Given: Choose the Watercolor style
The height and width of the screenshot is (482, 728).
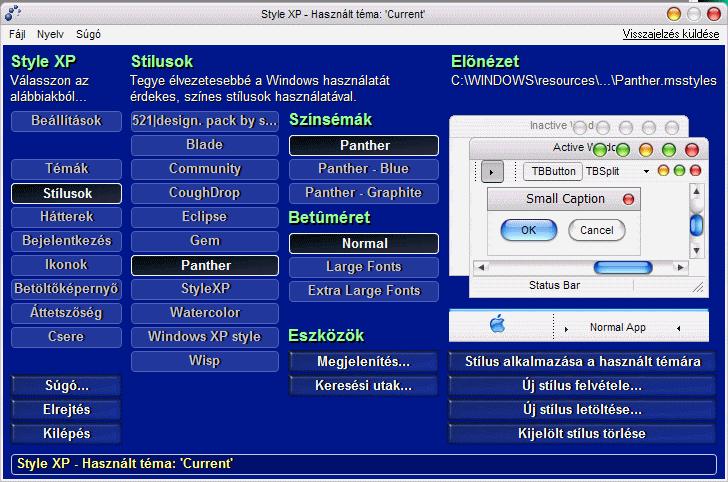Looking at the screenshot, I should coord(205,313).
